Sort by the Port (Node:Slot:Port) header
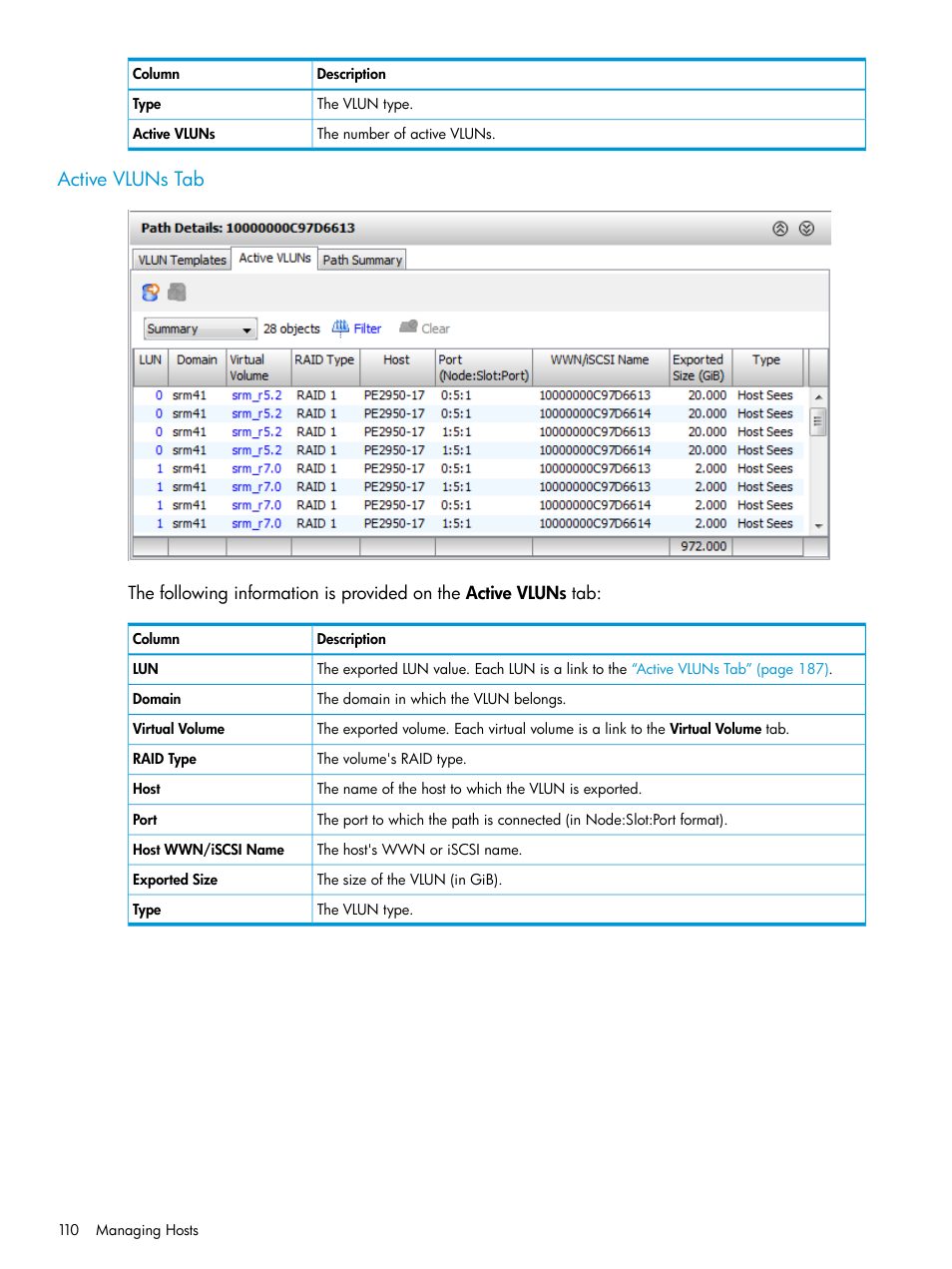952x1269 pixels. click(484, 367)
